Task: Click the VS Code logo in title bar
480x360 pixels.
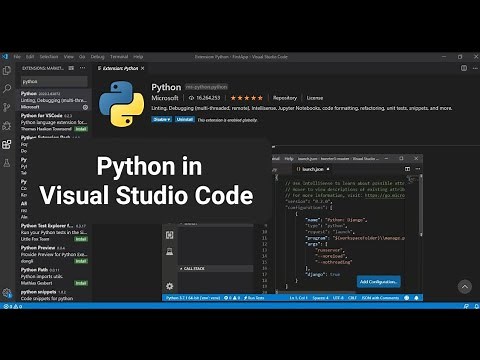Action: pos(5,56)
